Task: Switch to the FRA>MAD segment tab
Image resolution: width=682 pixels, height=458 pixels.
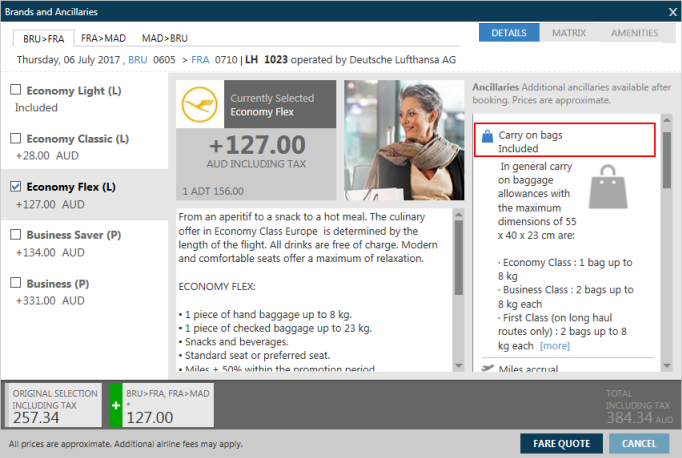Action: (103, 37)
